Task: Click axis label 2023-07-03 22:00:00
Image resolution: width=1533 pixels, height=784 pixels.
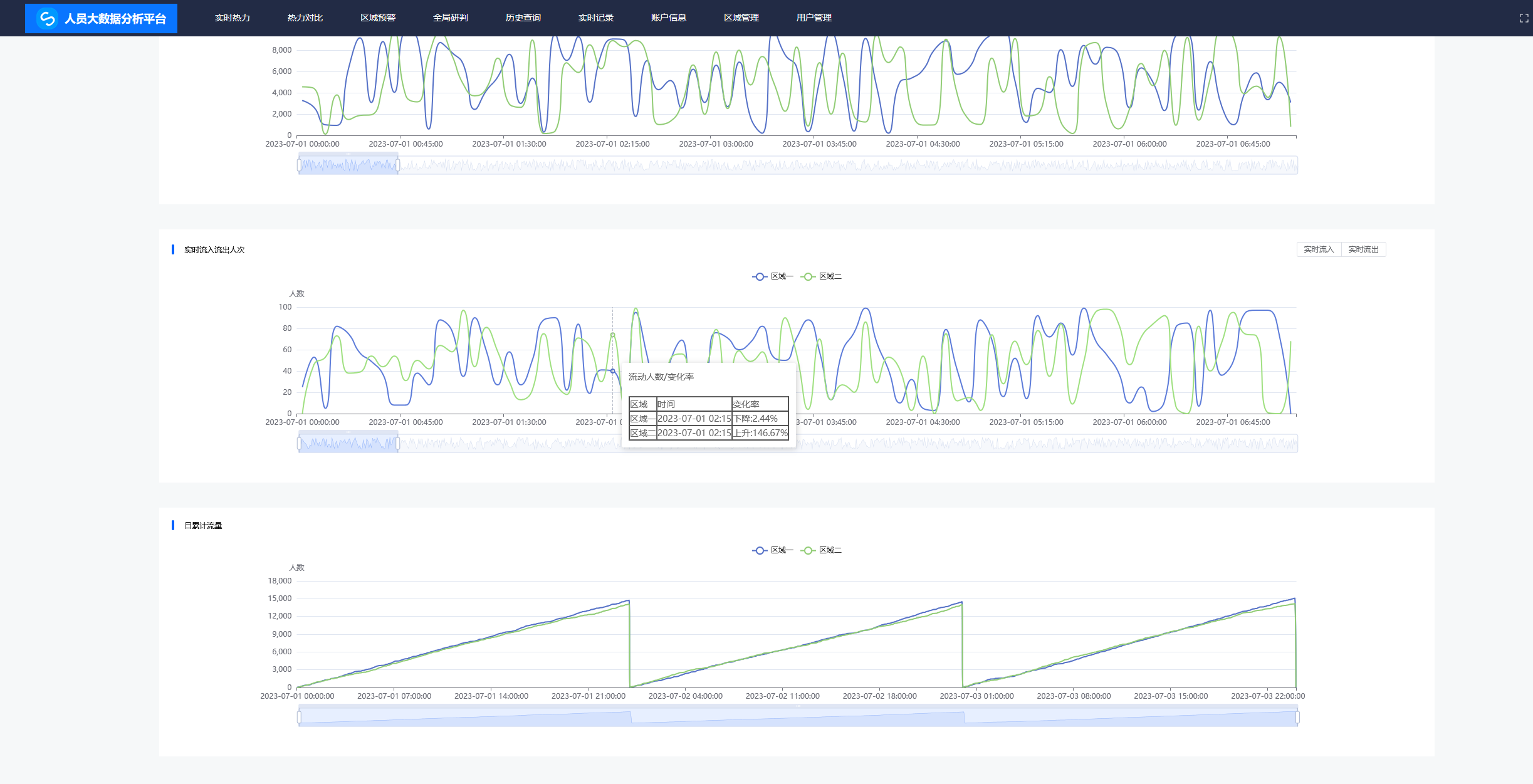Action: coord(1268,696)
